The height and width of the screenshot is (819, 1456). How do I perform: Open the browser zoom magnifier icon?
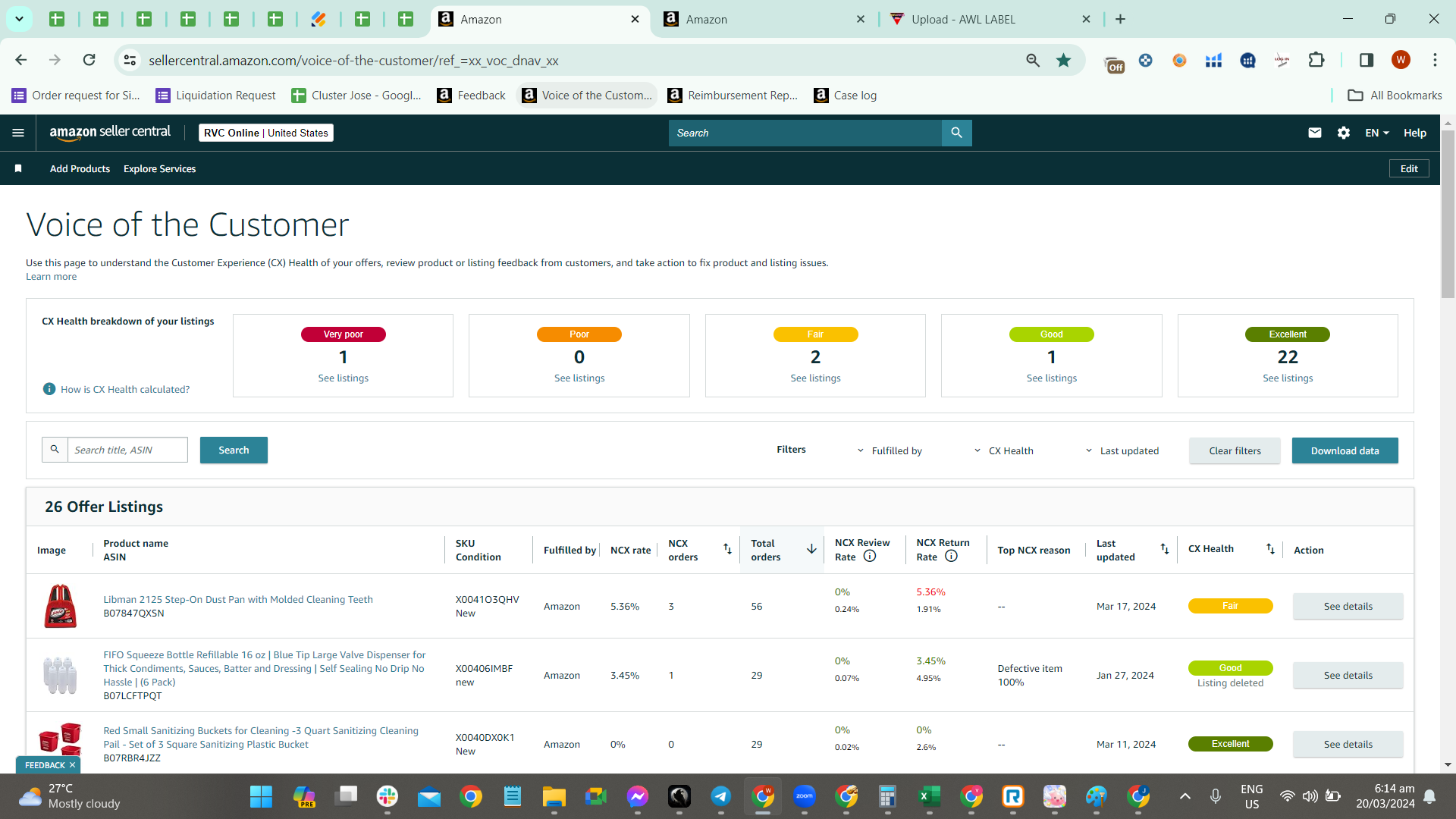click(1033, 60)
